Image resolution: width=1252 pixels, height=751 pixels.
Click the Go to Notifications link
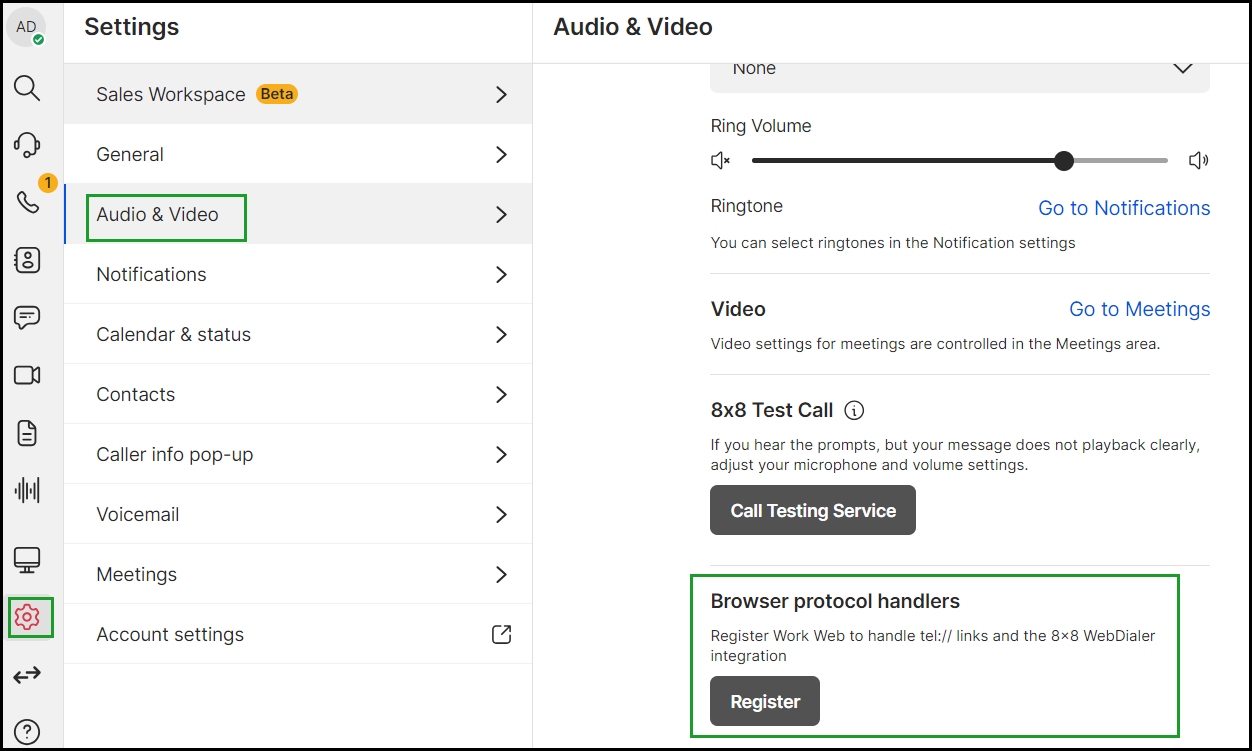click(x=1124, y=208)
